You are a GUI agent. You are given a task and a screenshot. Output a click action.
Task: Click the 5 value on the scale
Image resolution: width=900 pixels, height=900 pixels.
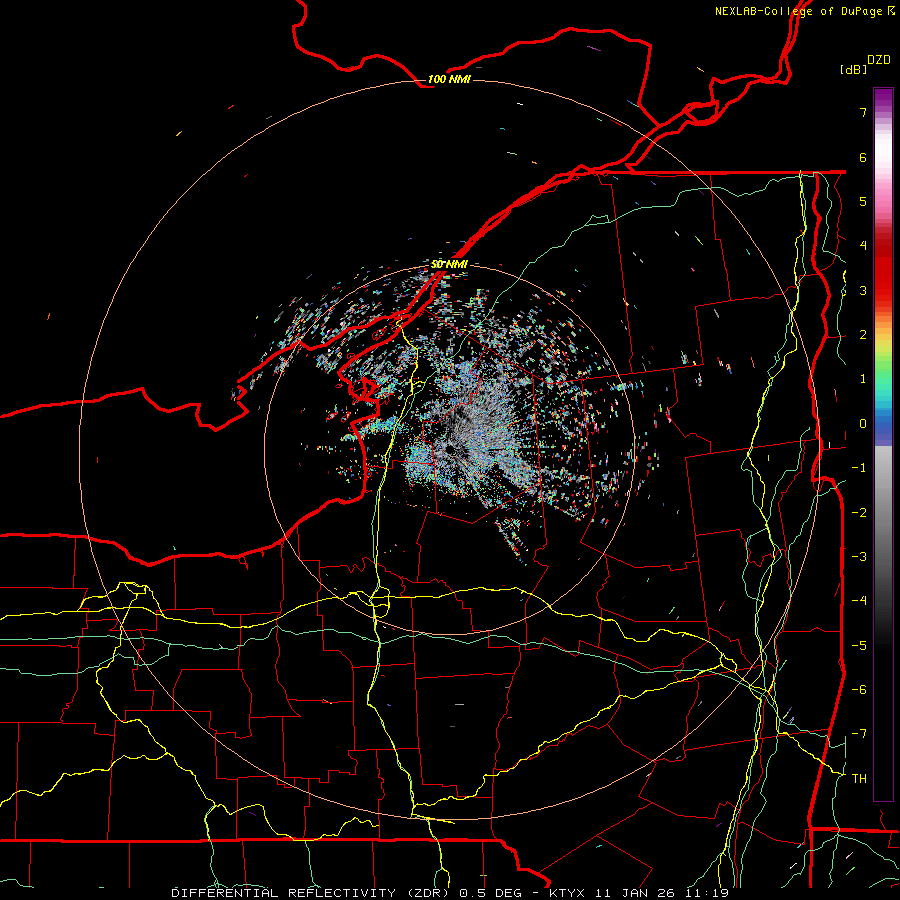coord(863,201)
